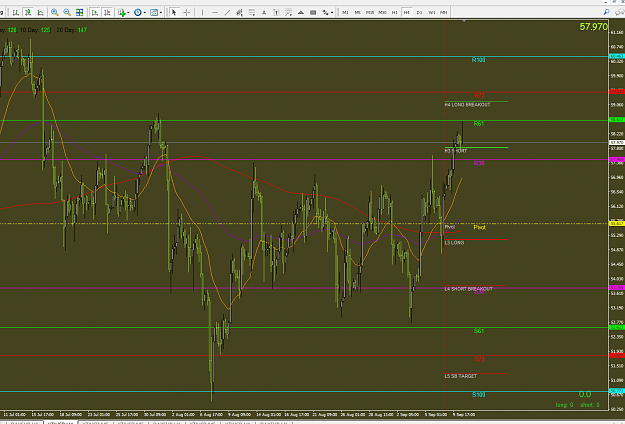Click the fifth chart tab at bottom

point(166,422)
